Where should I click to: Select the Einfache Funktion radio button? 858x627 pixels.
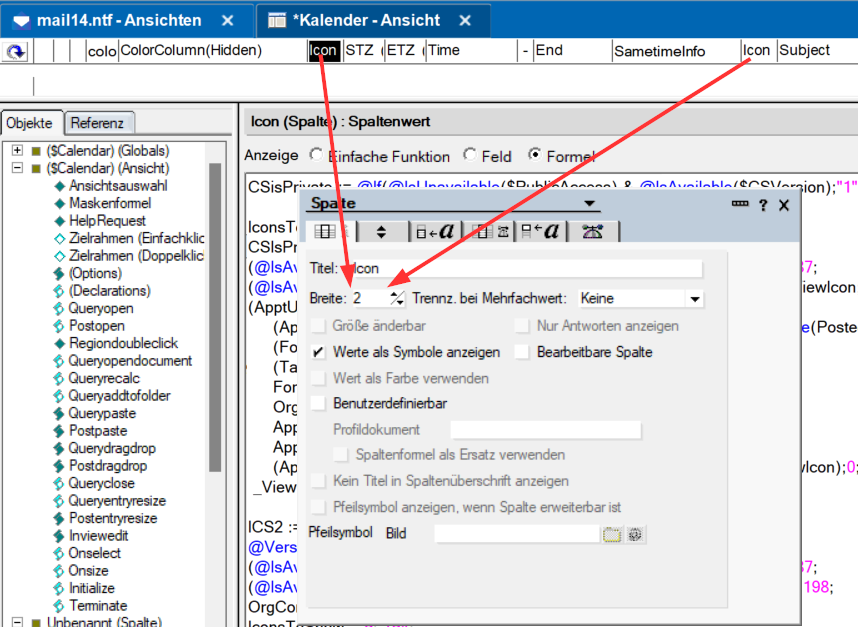pyautogui.click(x=317, y=156)
